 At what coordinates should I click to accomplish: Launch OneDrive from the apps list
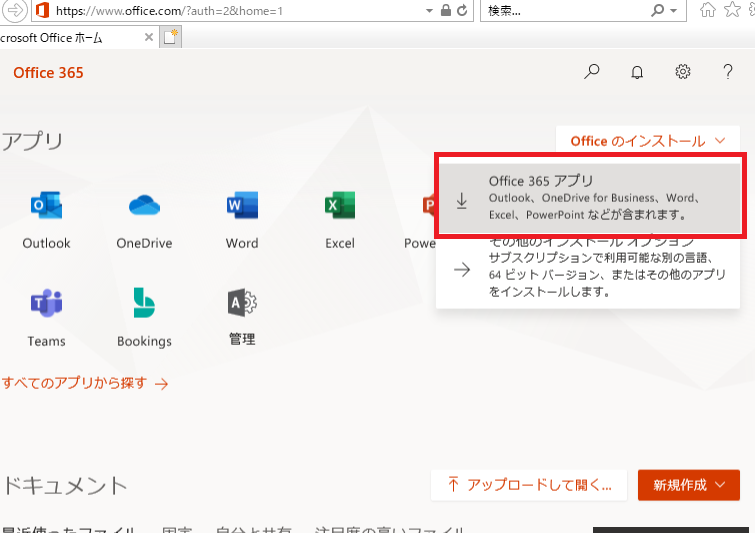click(x=144, y=207)
